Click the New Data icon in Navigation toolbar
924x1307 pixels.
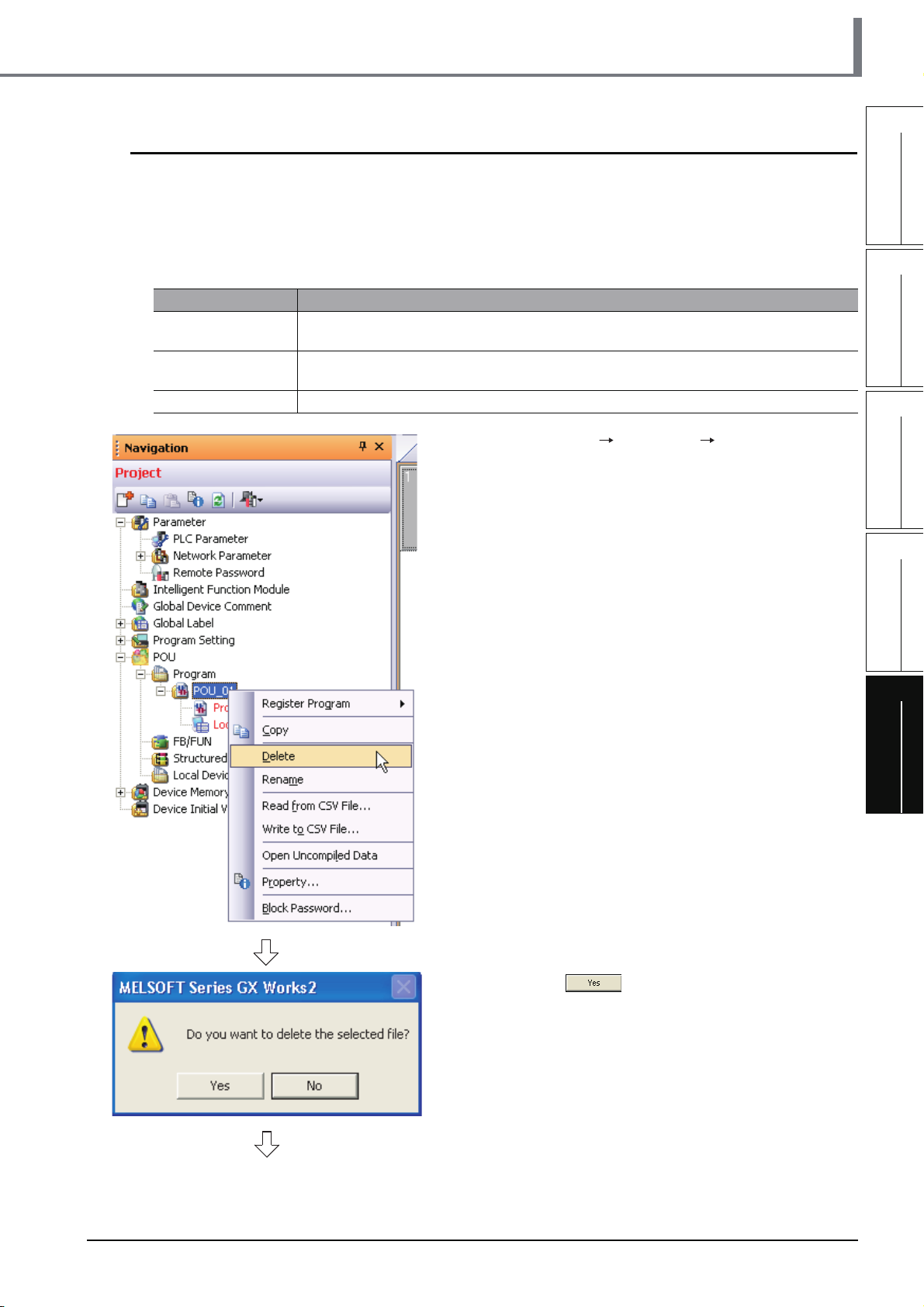pos(125,500)
